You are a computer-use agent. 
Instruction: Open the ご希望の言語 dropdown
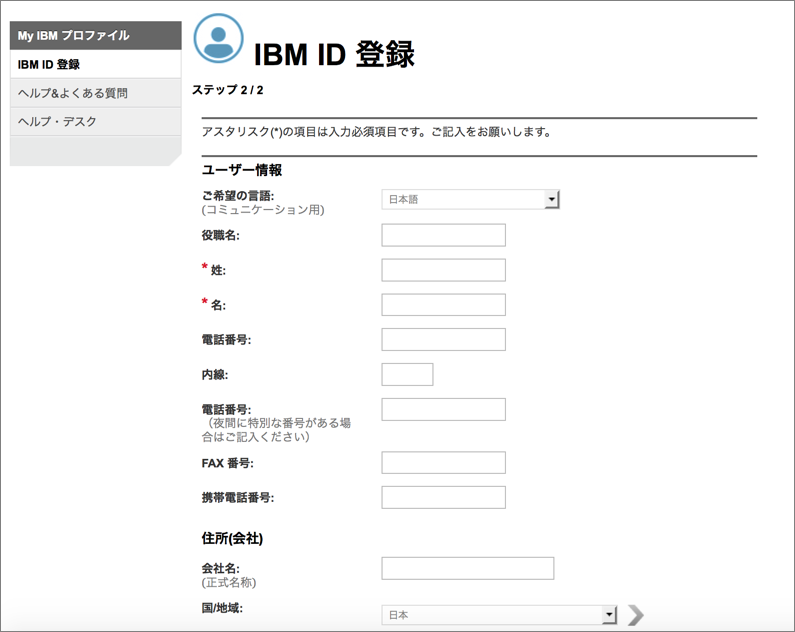click(470, 199)
